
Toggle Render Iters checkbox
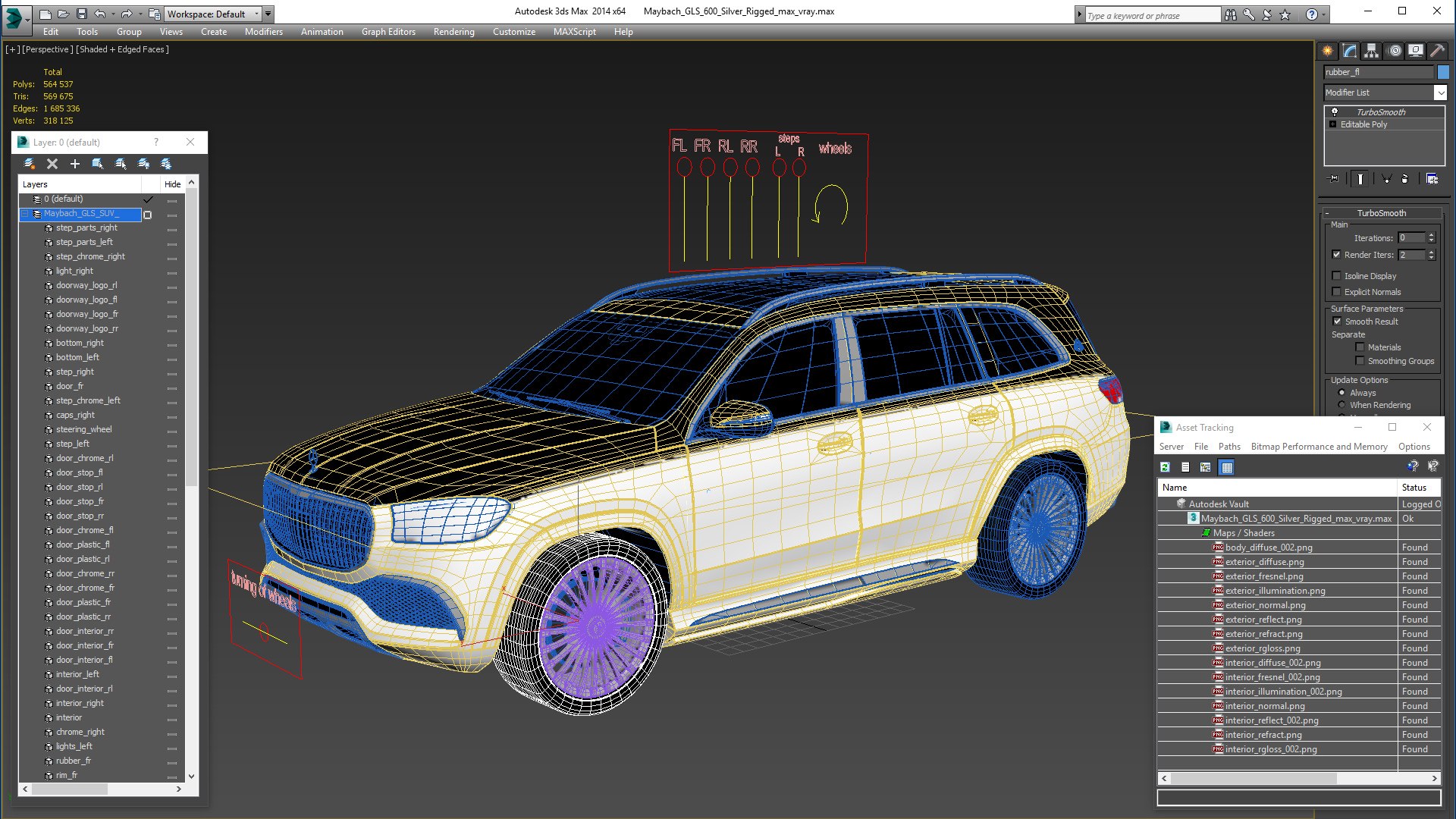pyautogui.click(x=1336, y=255)
